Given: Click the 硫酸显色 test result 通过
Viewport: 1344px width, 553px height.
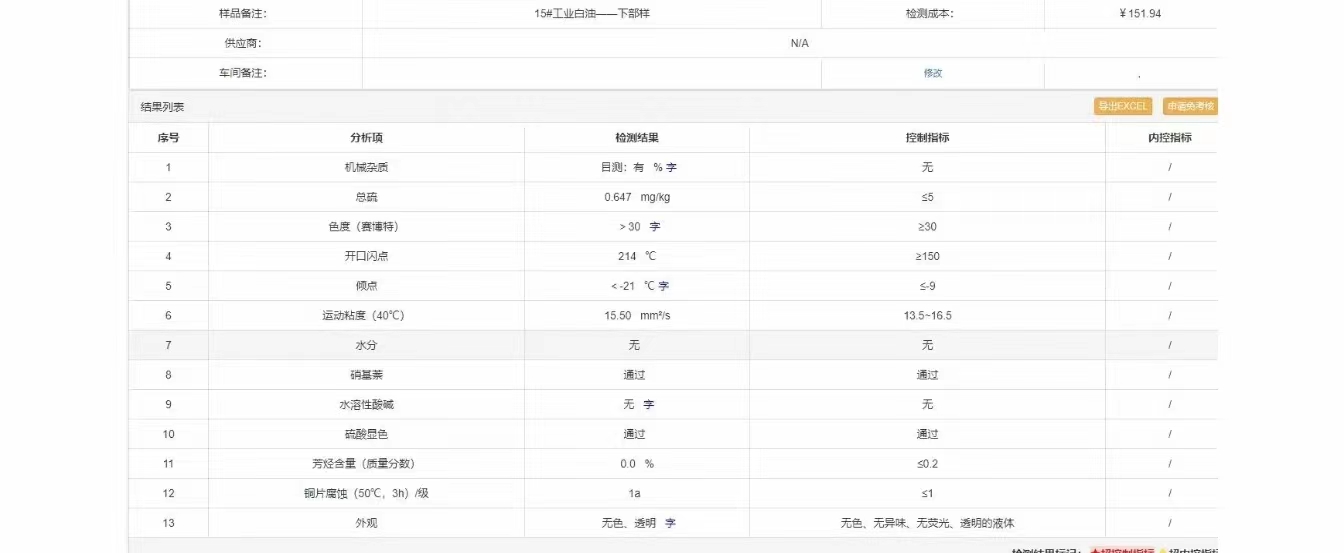Looking at the screenshot, I should (635, 434).
